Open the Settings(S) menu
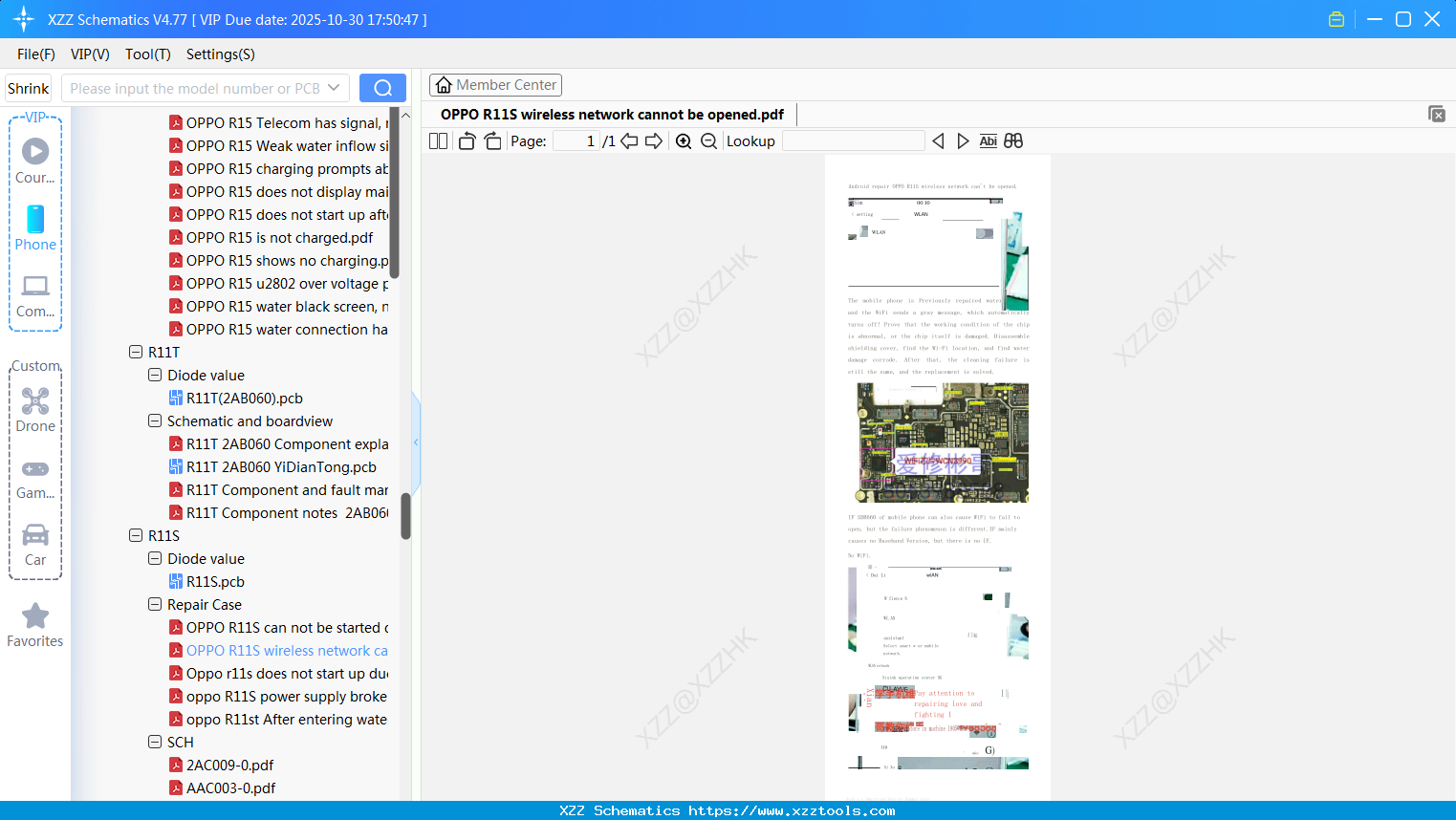Viewport: 1456px width, 820px height. point(221,54)
